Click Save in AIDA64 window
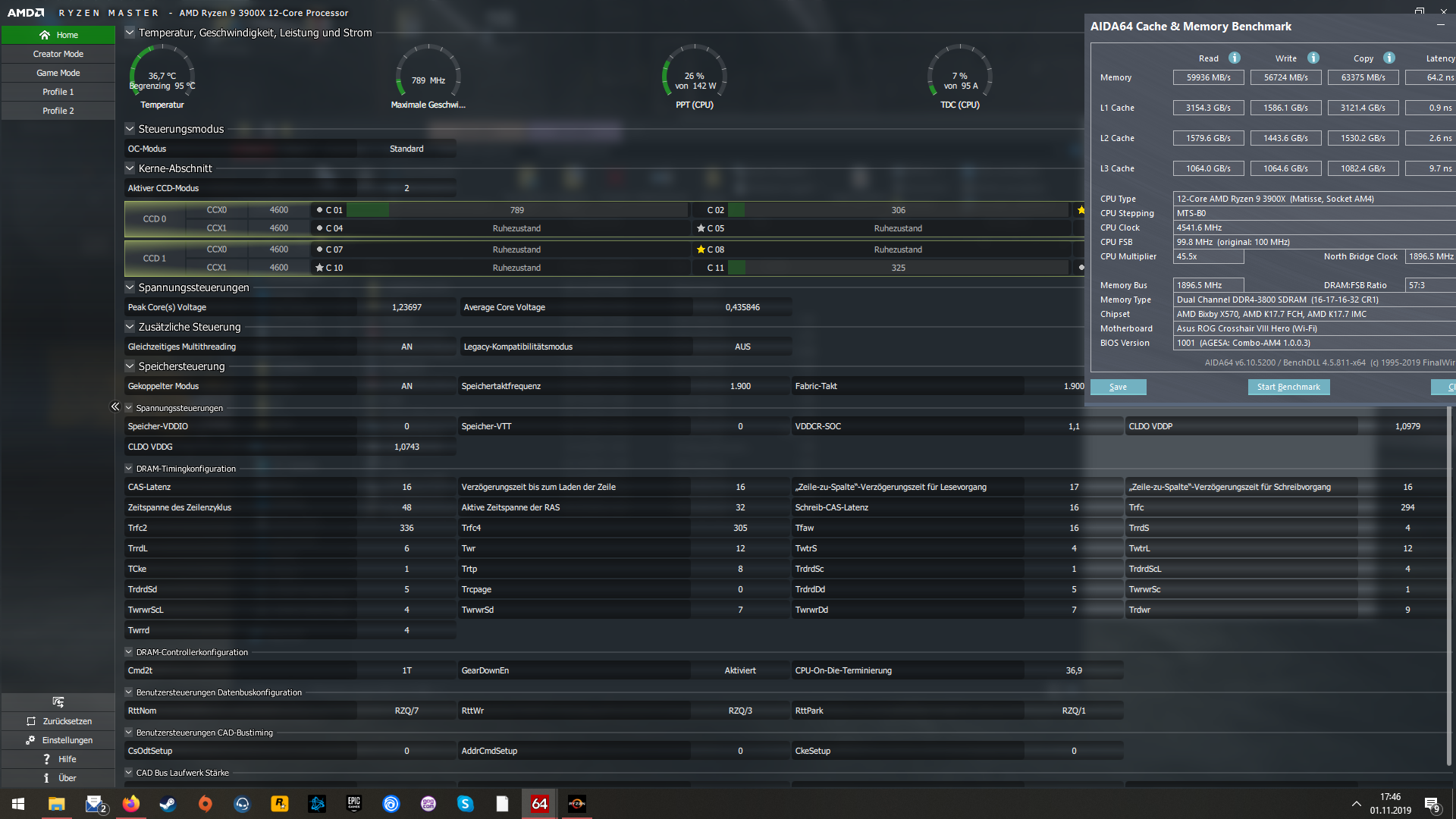This screenshot has width=1456, height=819. 1118,387
